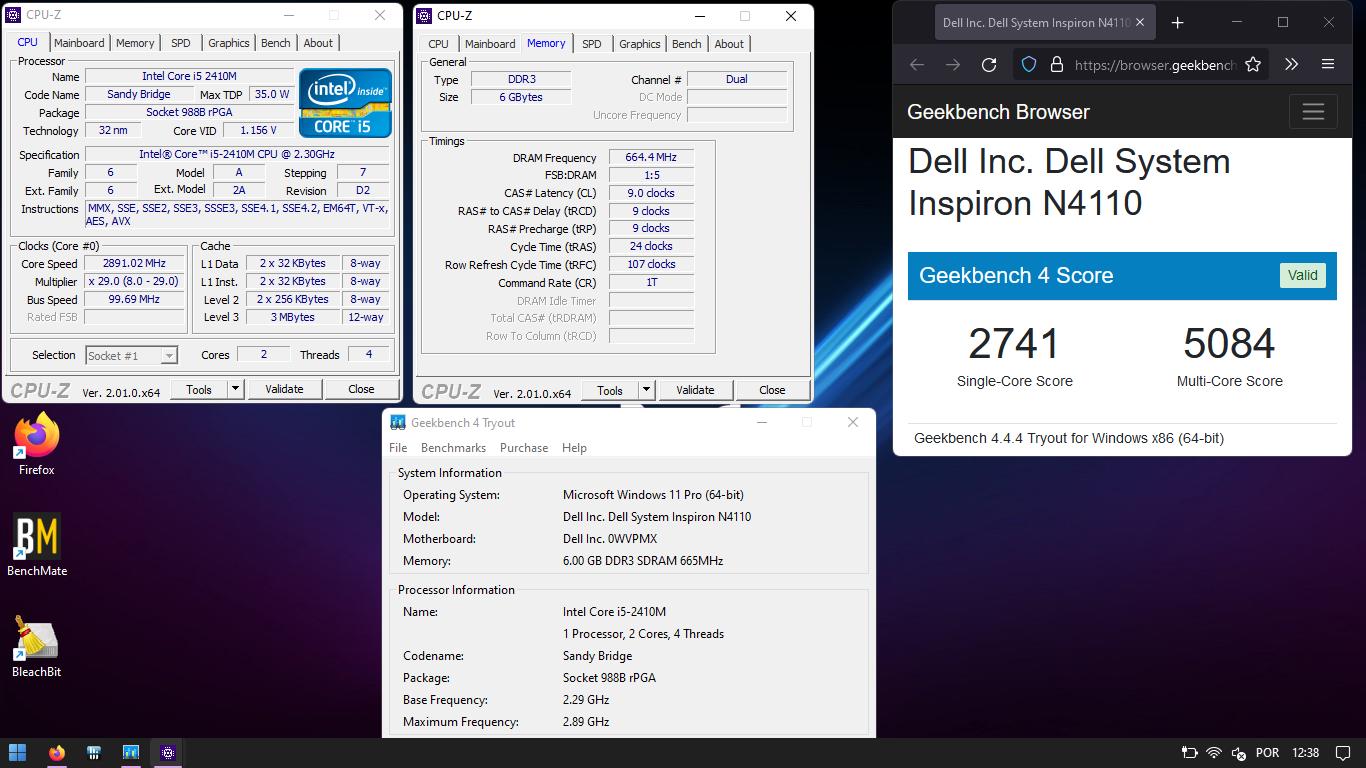Open taskbar clock showing 12:38
1366x768 pixels.
pyautogui.click(x=1305, y=753)
